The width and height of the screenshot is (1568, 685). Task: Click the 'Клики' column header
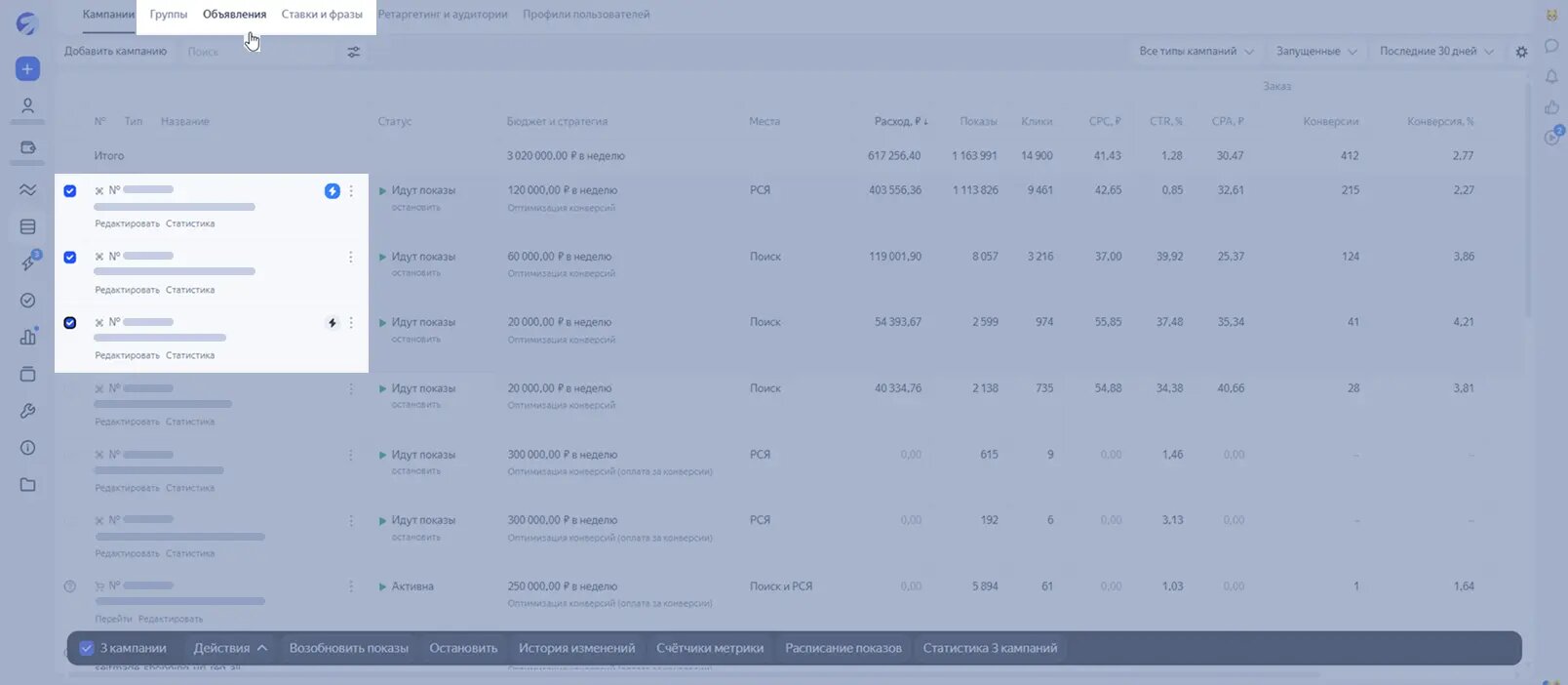point(1037,122)
